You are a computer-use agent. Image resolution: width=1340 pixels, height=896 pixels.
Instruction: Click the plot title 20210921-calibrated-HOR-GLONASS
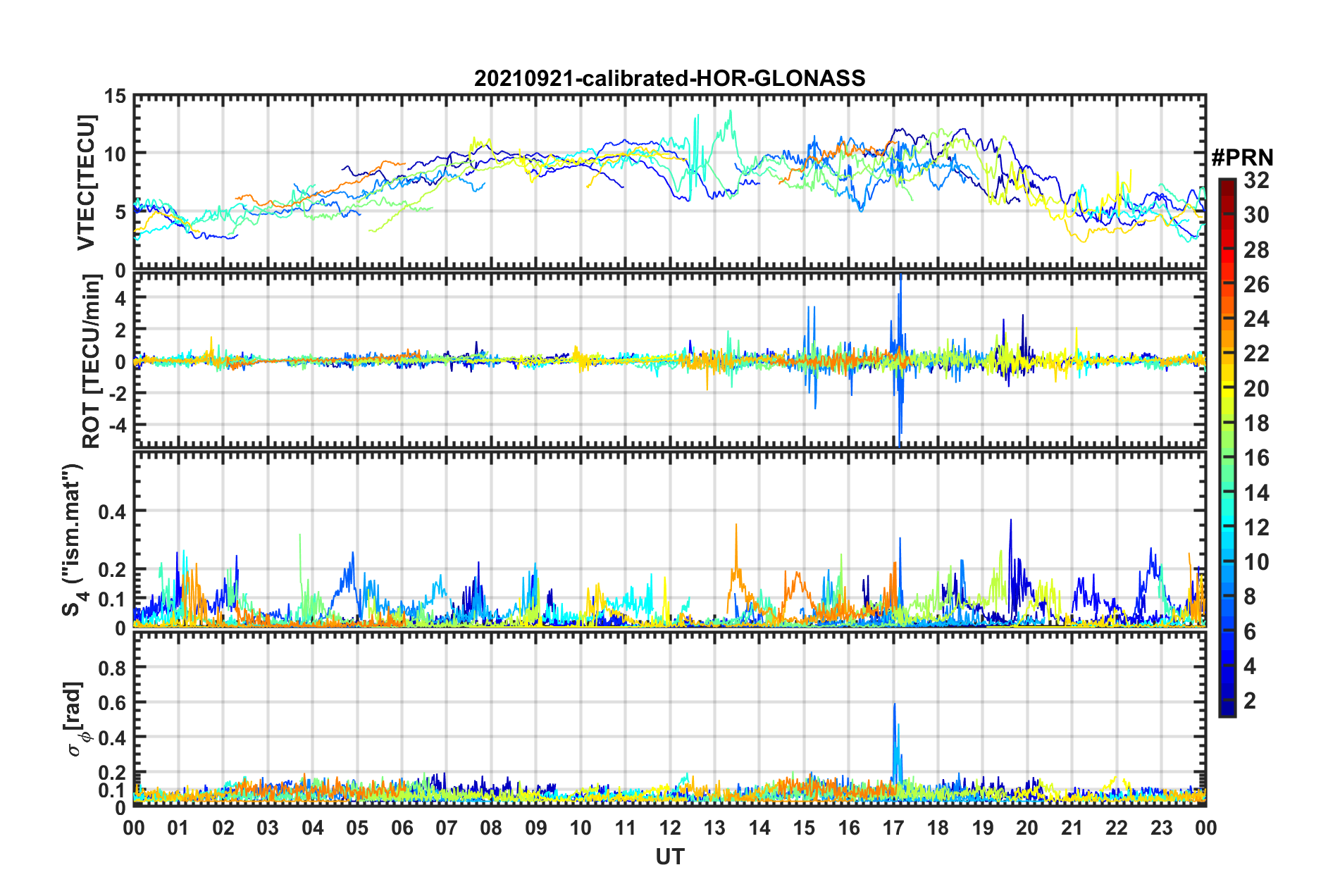[669, 78]
